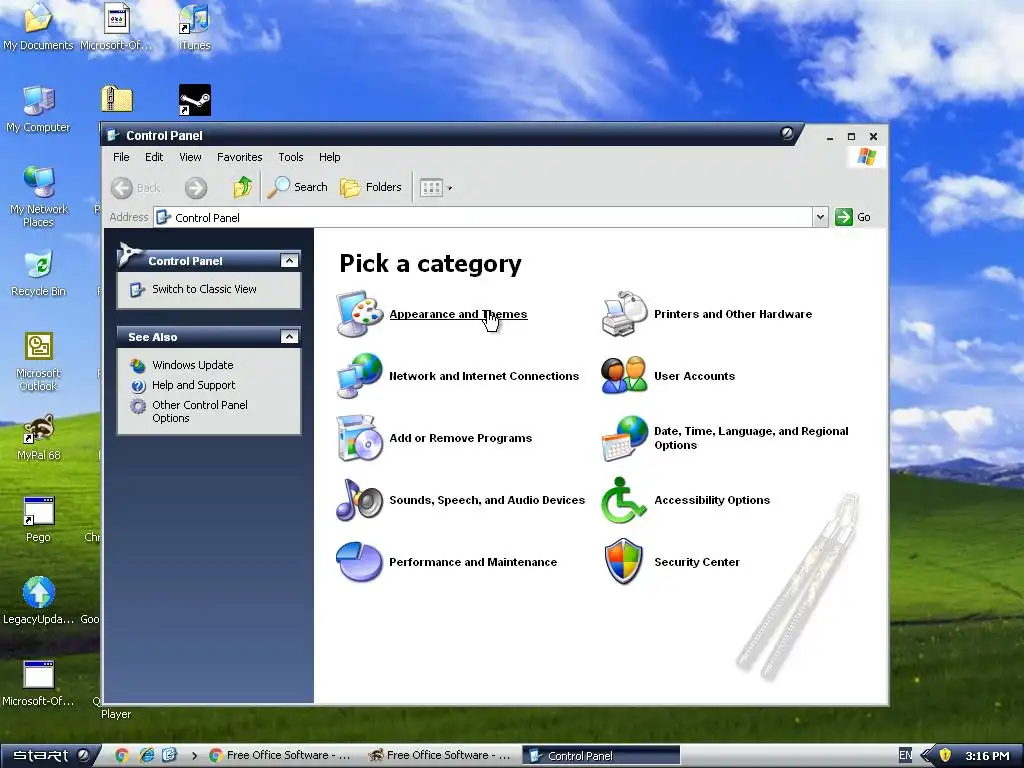The width and height of the screenshot is (1024, 768).
Task: Click Add or Remove Programs link
Action: [x=460, y=438]
